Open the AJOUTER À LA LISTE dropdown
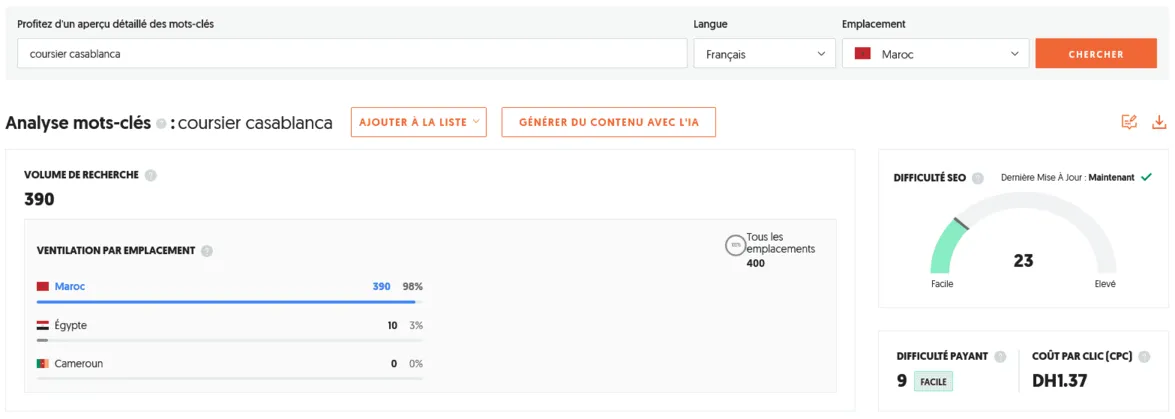 (418, 122)
